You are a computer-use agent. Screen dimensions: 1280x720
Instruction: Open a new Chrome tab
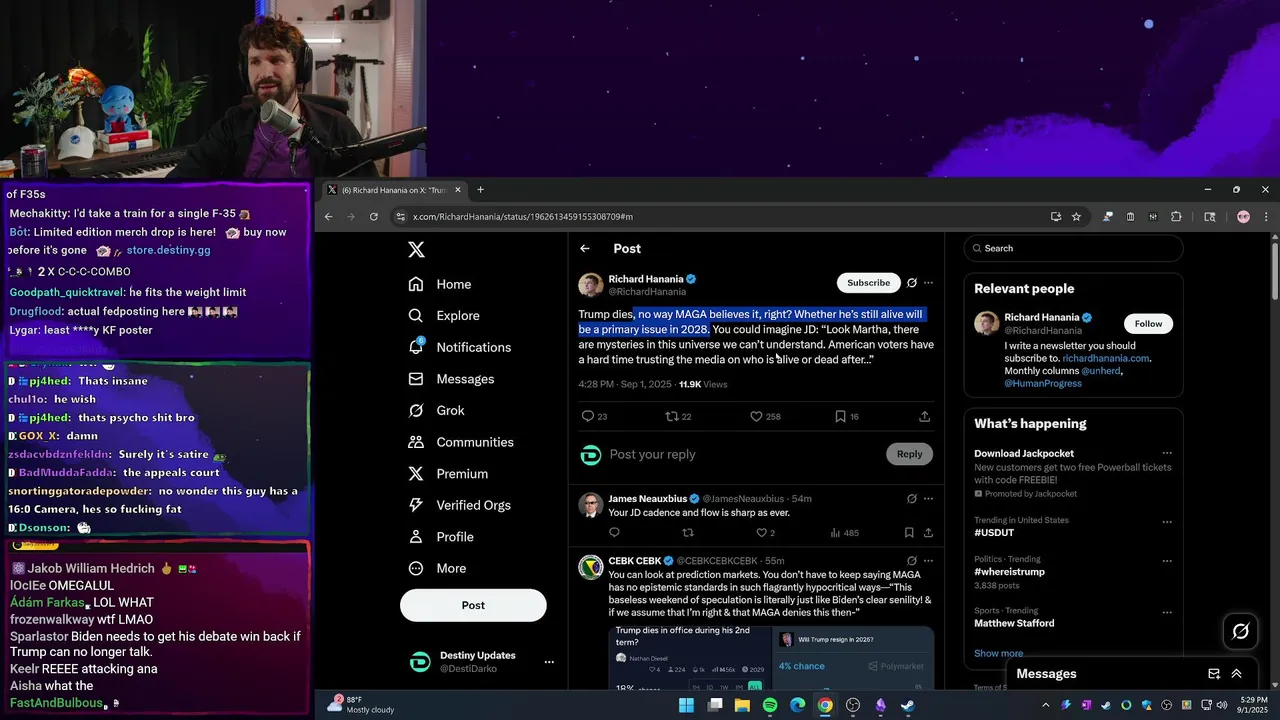[x=480, y=190]
